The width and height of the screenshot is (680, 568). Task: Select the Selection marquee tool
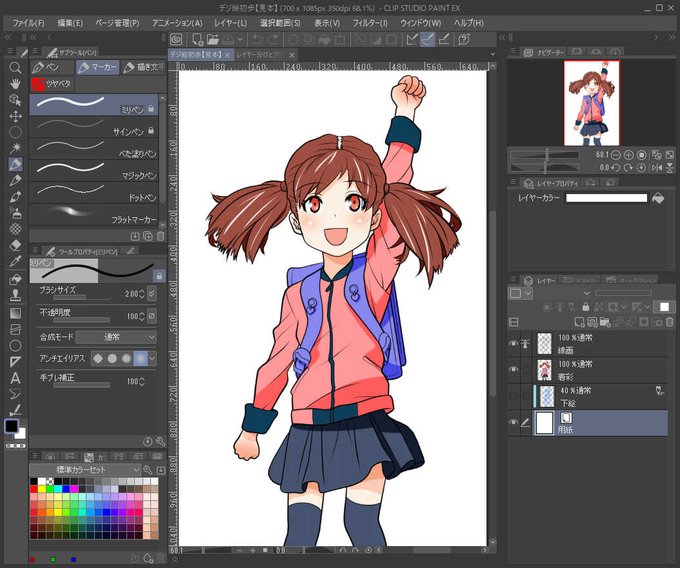(15, 132)
